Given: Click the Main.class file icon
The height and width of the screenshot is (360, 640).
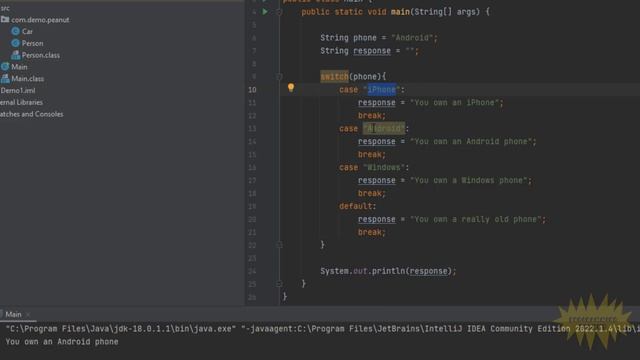Looking at the screenshot, I should pyautogui.click(x=5, y=79).
